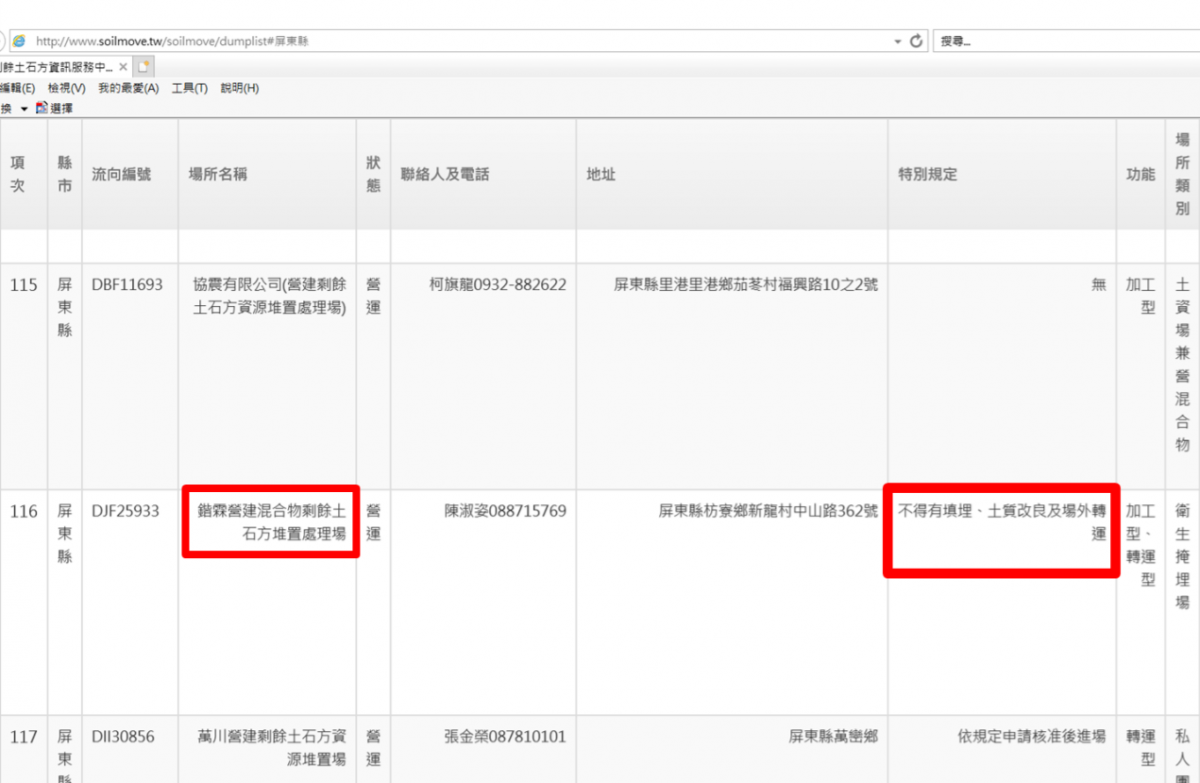
Task: Expand the address bar history dropdown arrow
Action: [x=898, y=42]
